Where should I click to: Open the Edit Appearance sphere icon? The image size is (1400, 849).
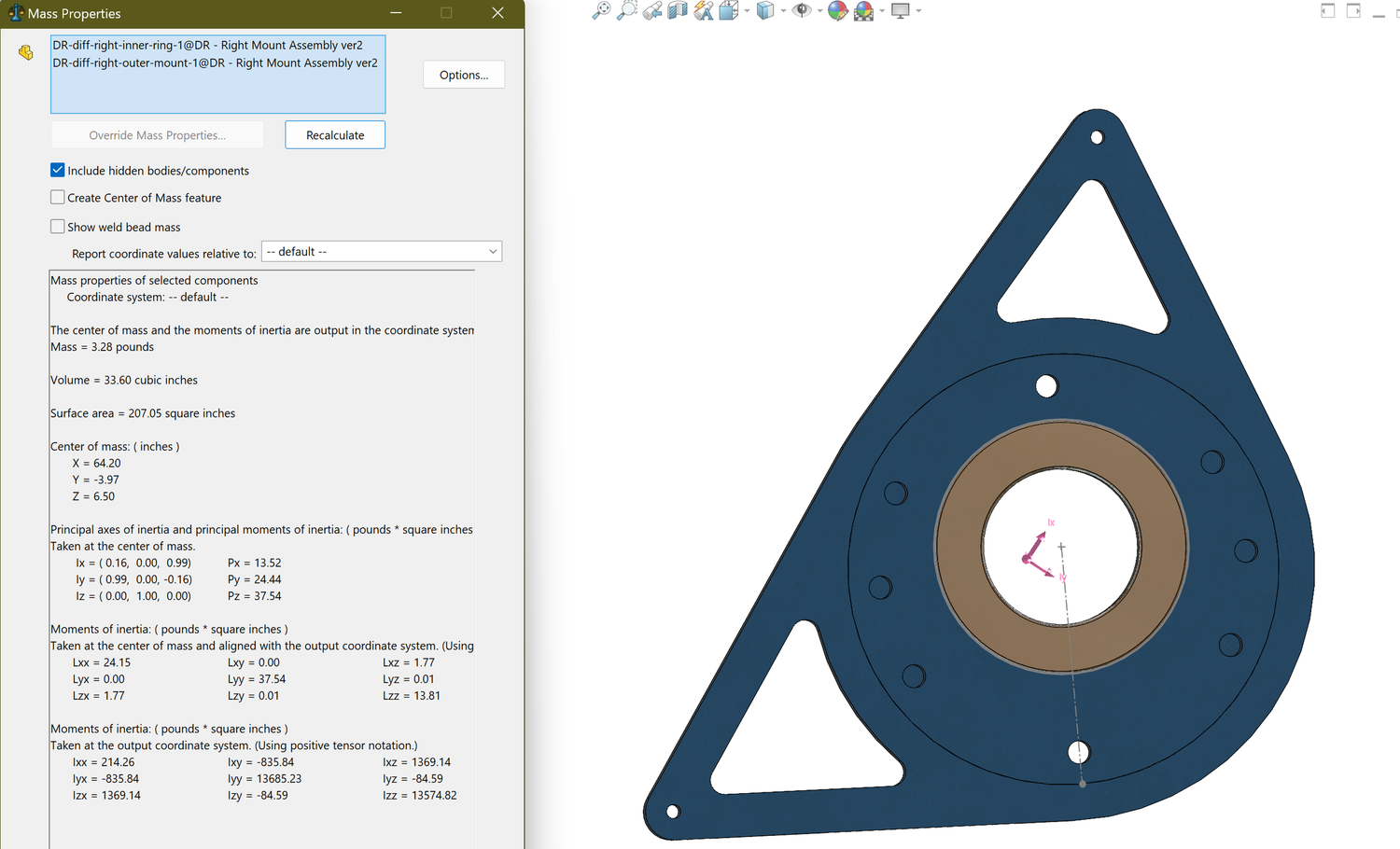tap(835, 11)
